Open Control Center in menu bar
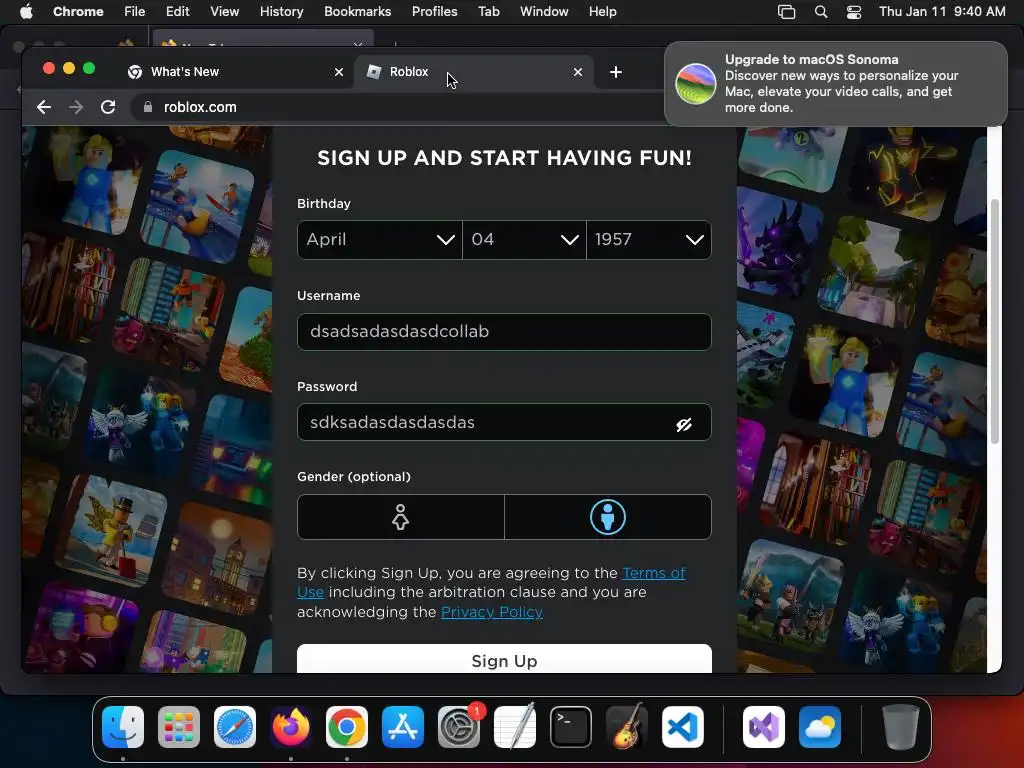The image size is (1024, 768). point(854,12)
